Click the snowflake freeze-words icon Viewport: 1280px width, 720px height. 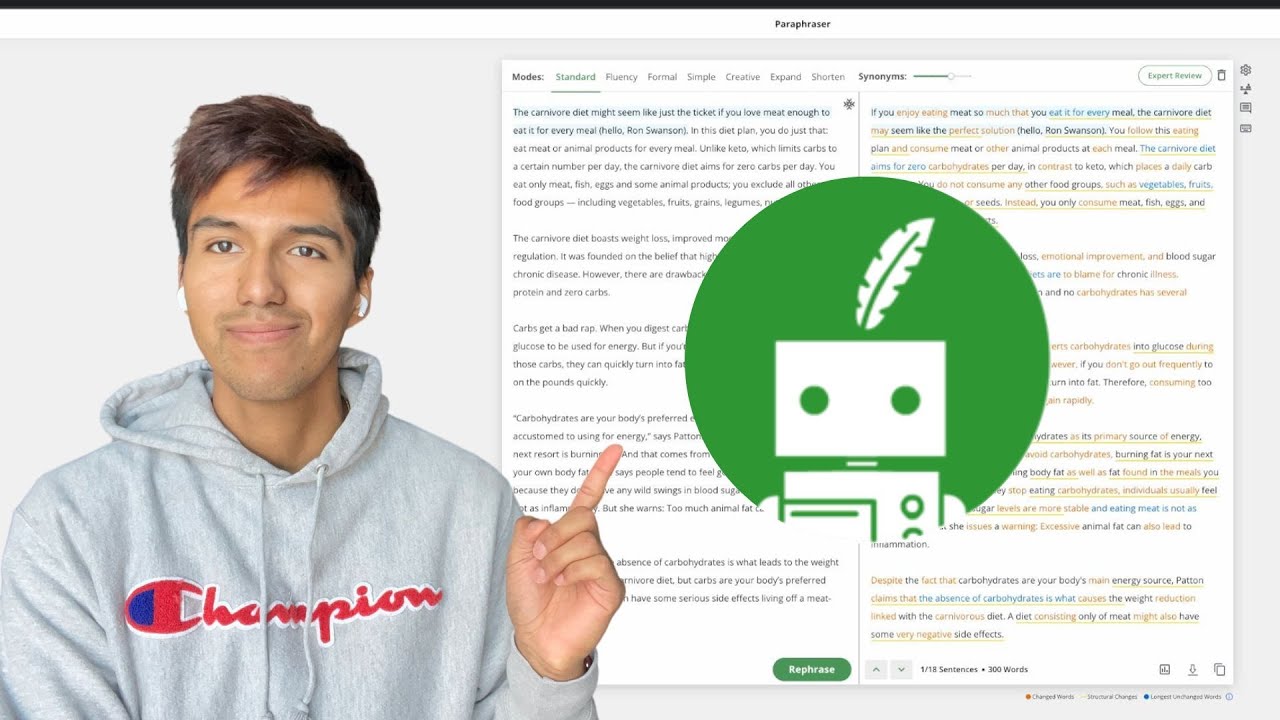tap(848, 104)
